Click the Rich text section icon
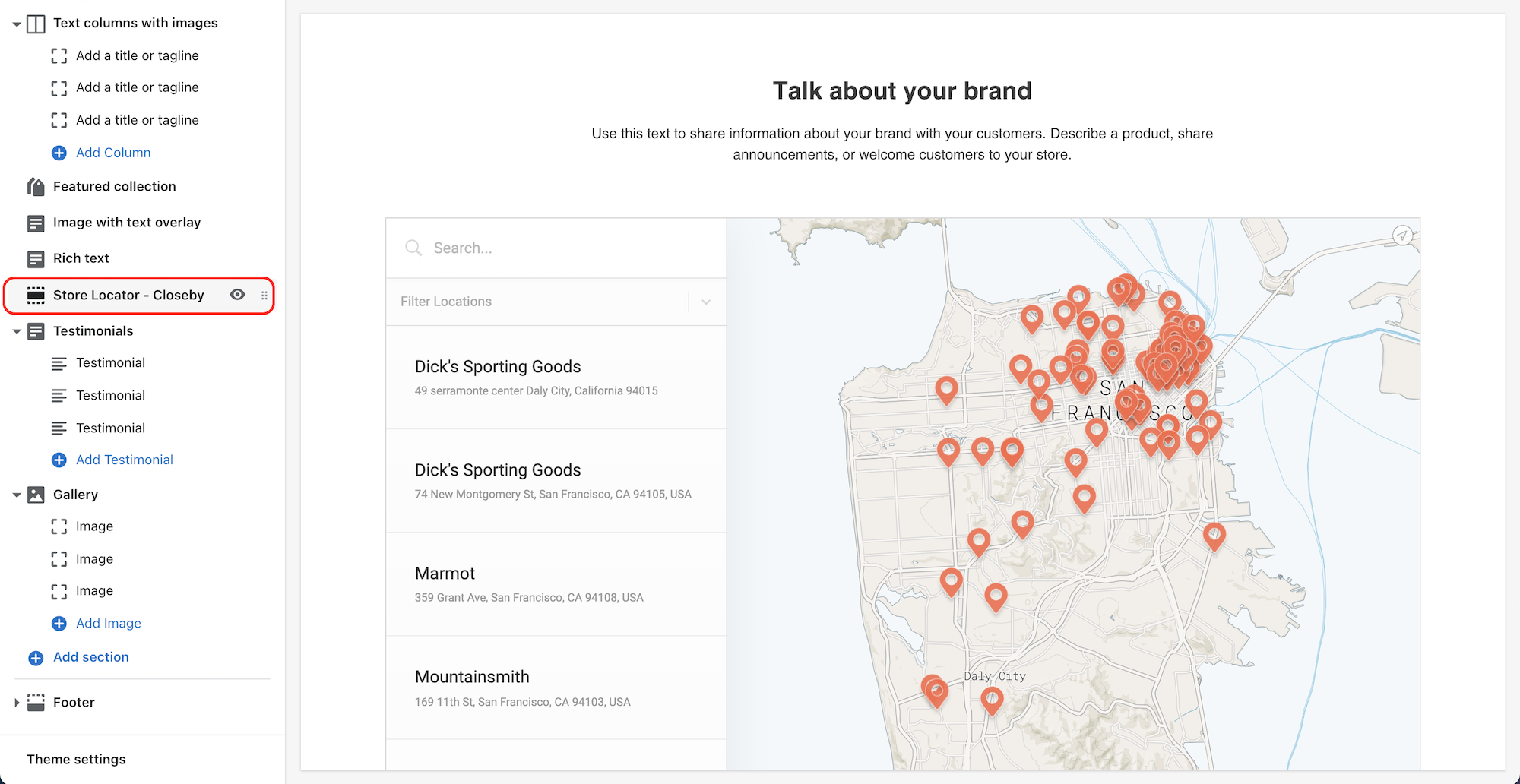The height and width of the screenshot is (784, 1520). point(36,259)
